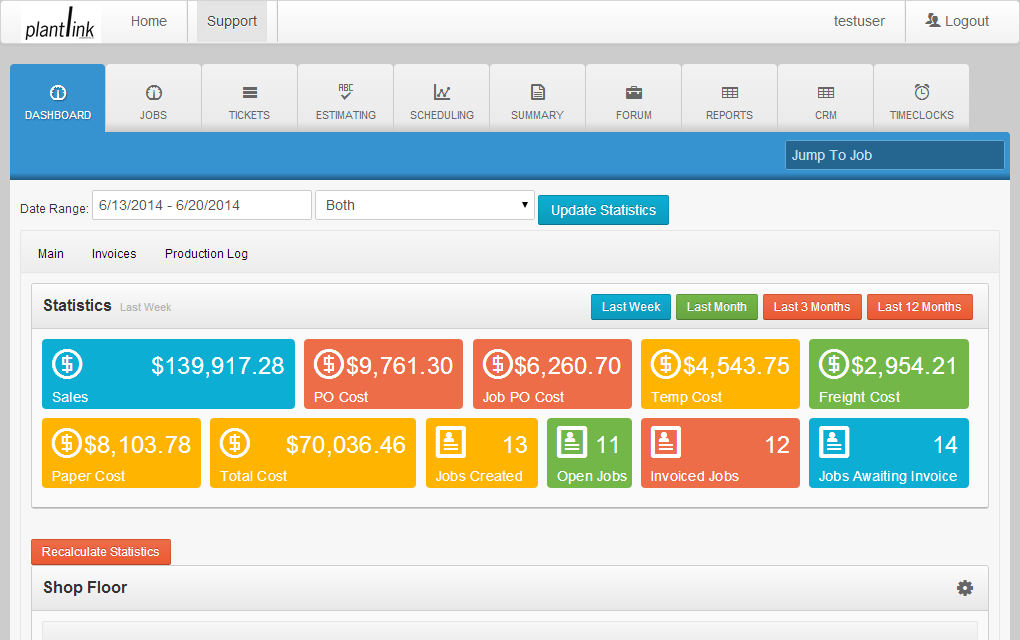Select the Last Month filter button
This screenshot has height=640, width=1020.
pyautogui.click(x=716, y=307)
